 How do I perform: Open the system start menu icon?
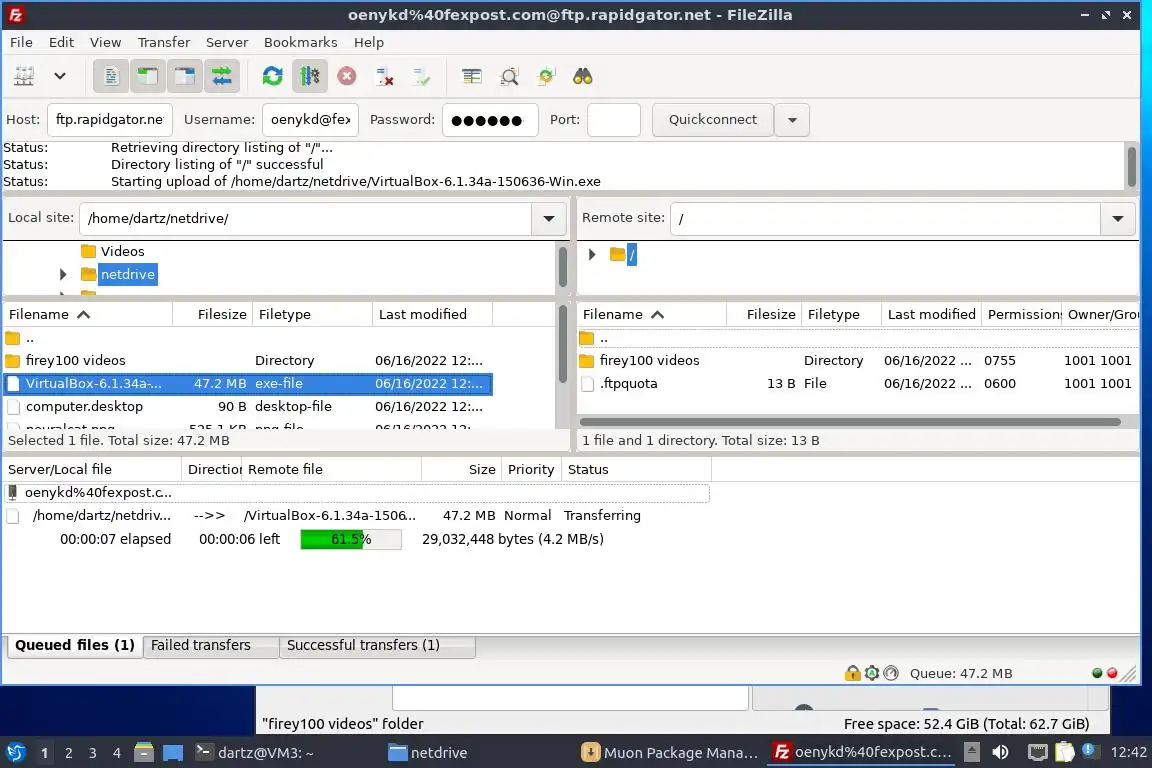(x=15, y=753)
